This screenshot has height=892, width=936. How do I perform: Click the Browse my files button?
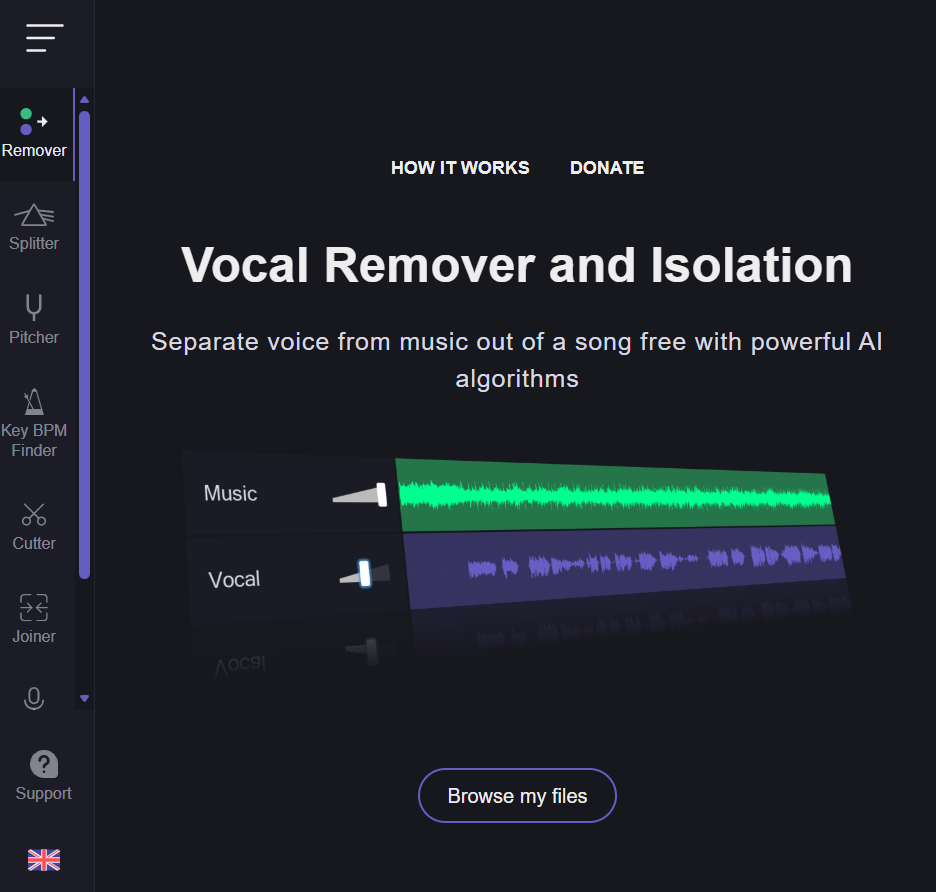point(516,795)
